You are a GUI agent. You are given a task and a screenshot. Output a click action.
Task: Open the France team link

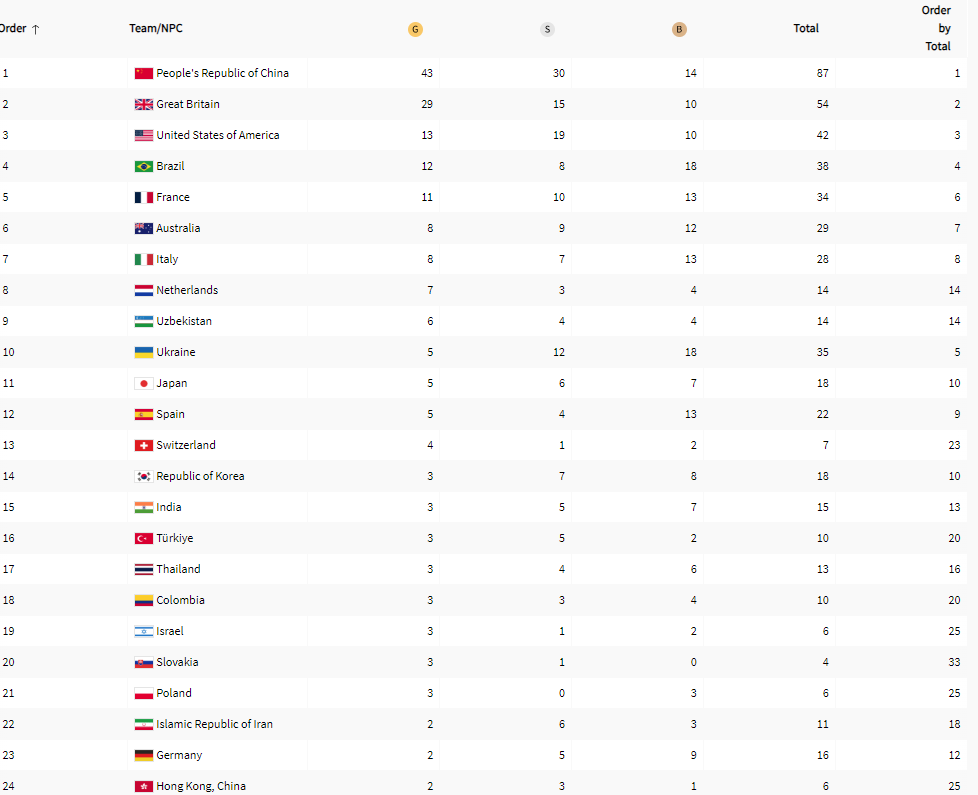(x=173, y=197)
